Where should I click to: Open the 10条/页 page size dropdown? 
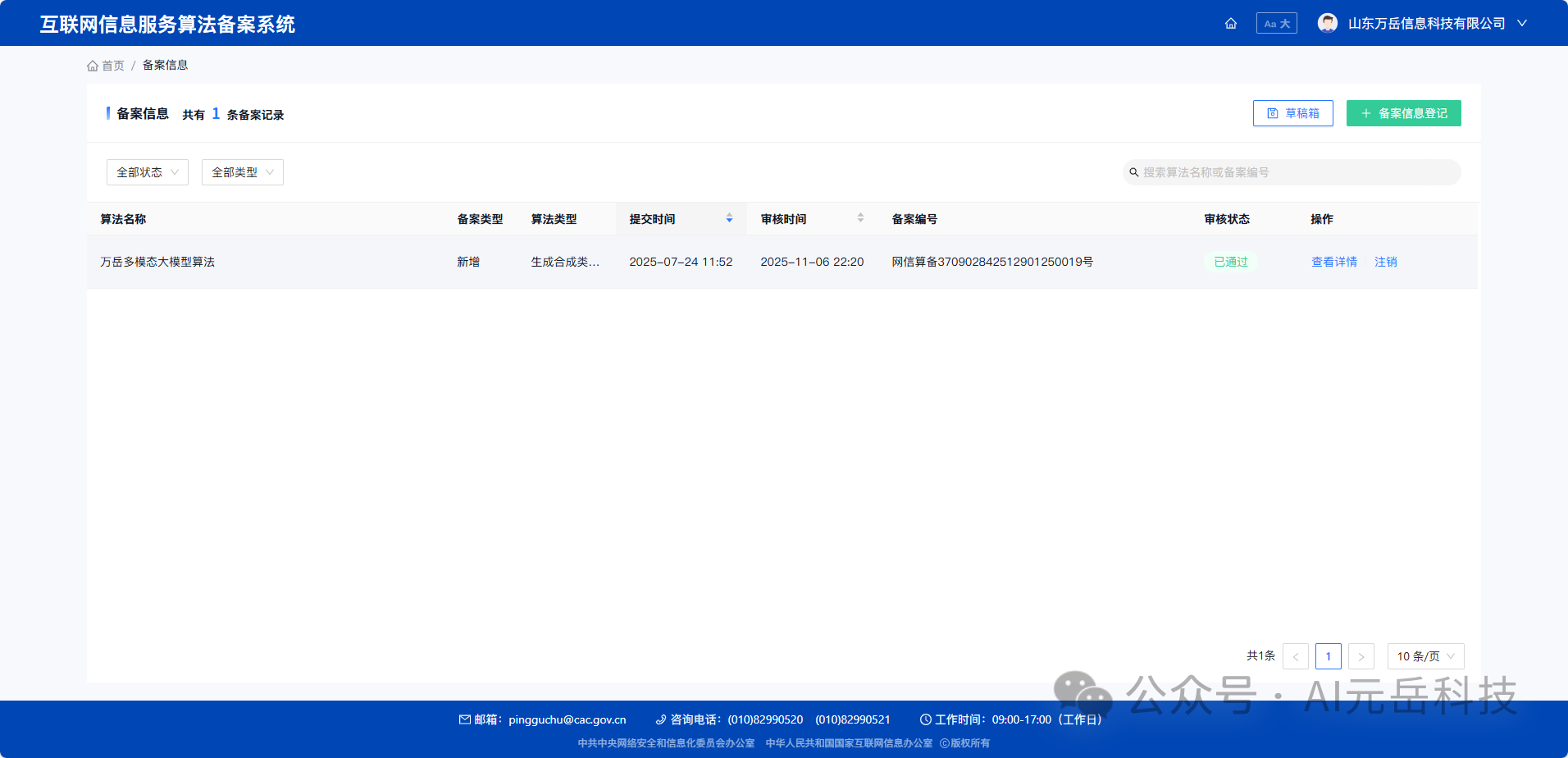pos(1424,656)
